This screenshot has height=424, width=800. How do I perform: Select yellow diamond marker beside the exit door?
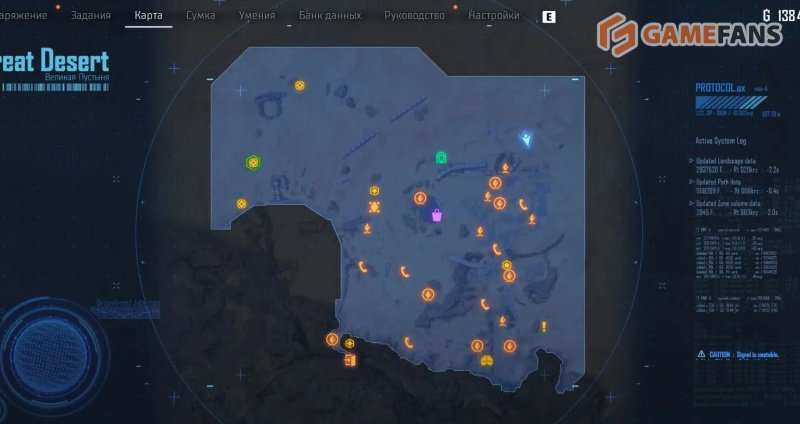click(349, 343)
